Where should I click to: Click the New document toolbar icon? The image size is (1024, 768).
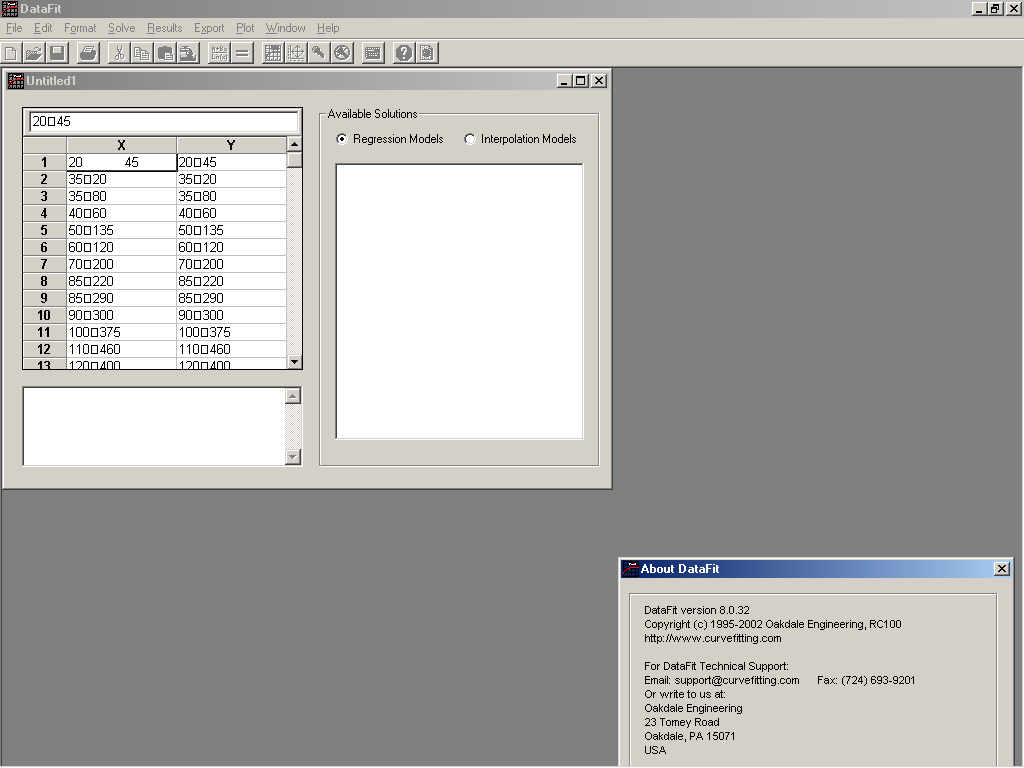(x=11, y=53)
